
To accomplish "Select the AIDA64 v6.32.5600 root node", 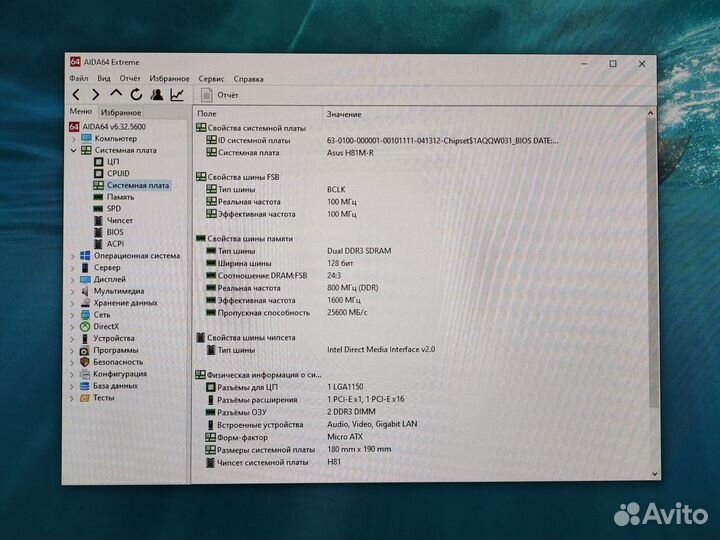I will point(114,126).
